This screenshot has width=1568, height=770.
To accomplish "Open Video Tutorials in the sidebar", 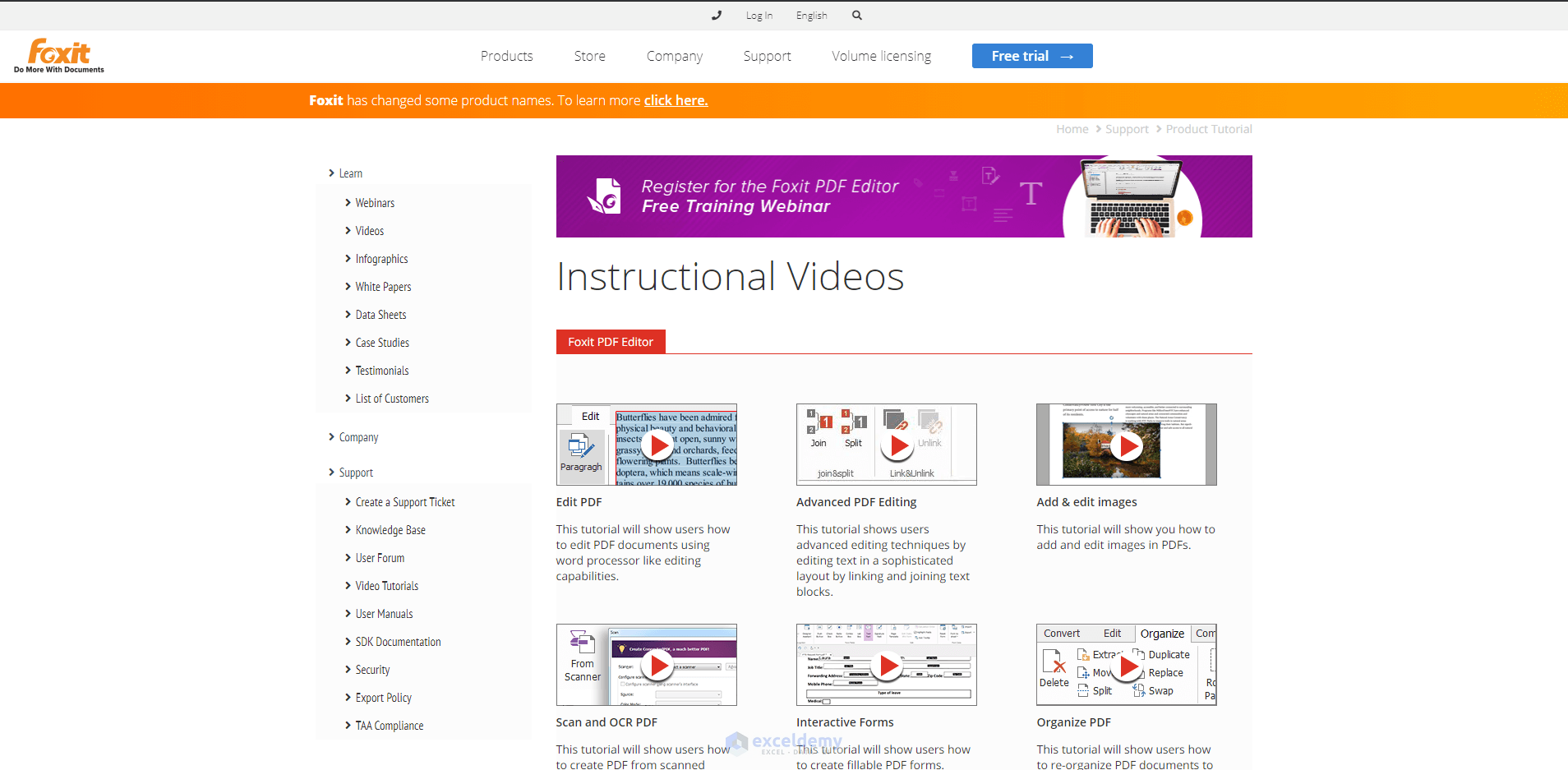I will click(387, 586).
